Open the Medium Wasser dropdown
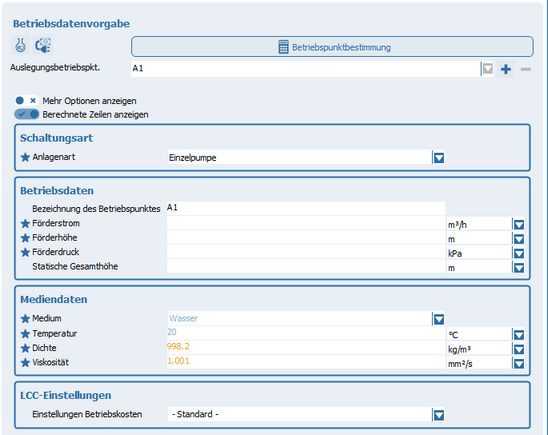Image resolution: width=548 pixels, height=435 pixels. (439, 319)
